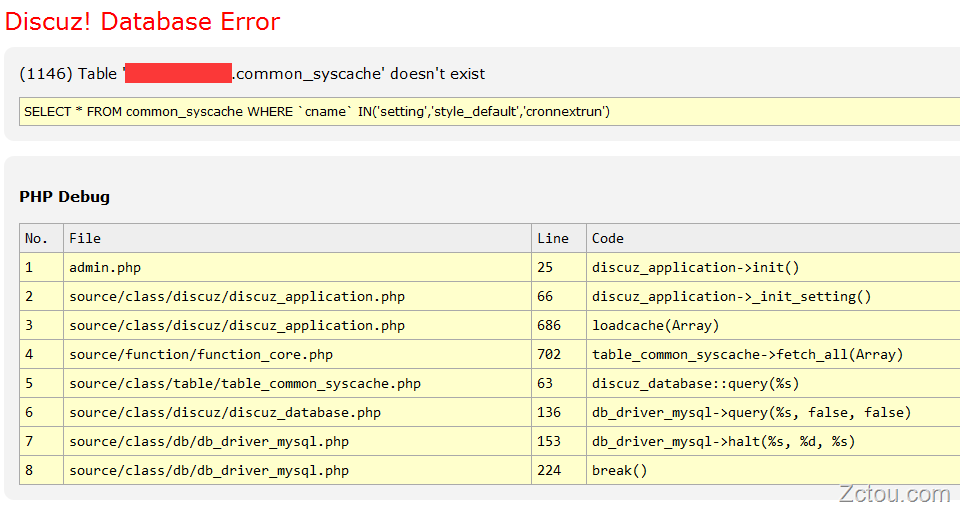Viewport: 960px width, 510px height.
Task: Select the '(1146) Table ... doesn't exist' error message
Action: point(252,74)
